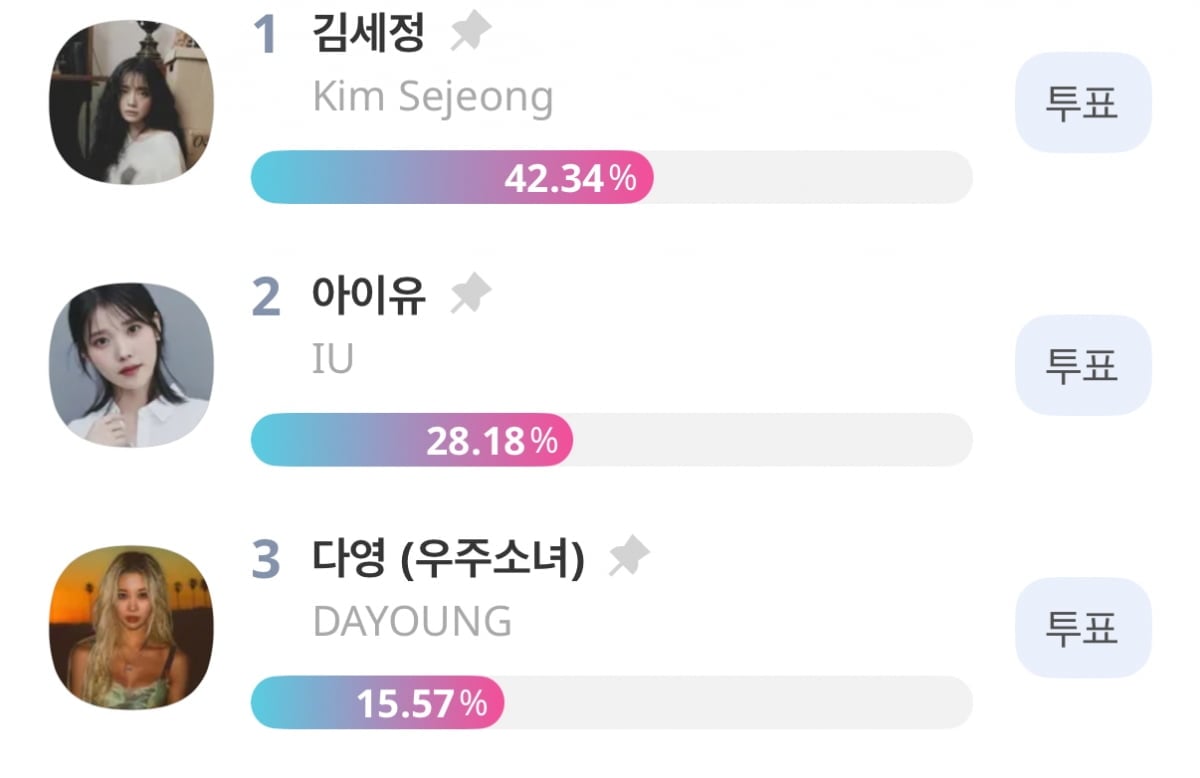Select Kim Sejeong's profile picture
The image size is (1200, 778).
[131, 103]
